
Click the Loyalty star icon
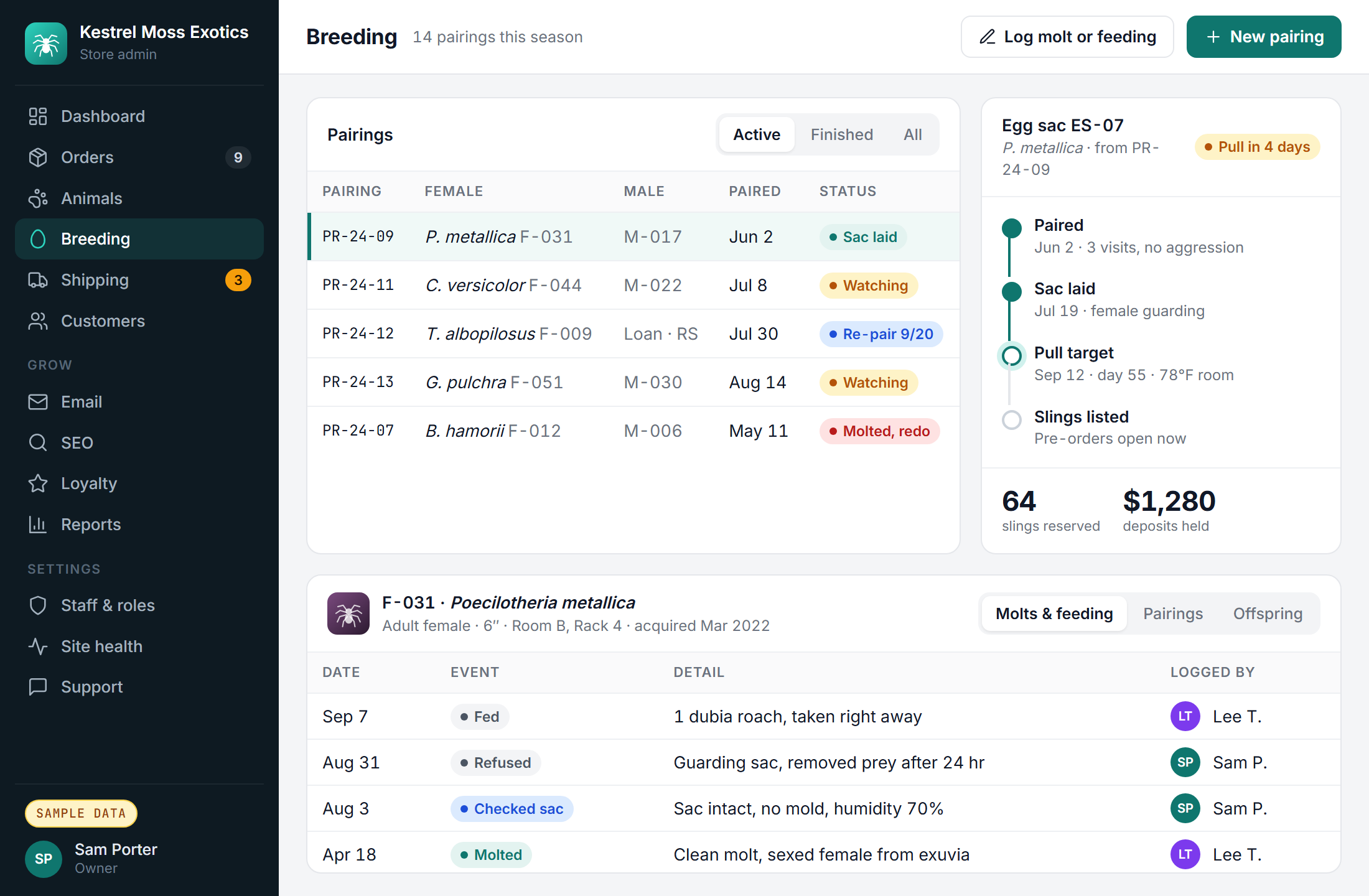38,483
